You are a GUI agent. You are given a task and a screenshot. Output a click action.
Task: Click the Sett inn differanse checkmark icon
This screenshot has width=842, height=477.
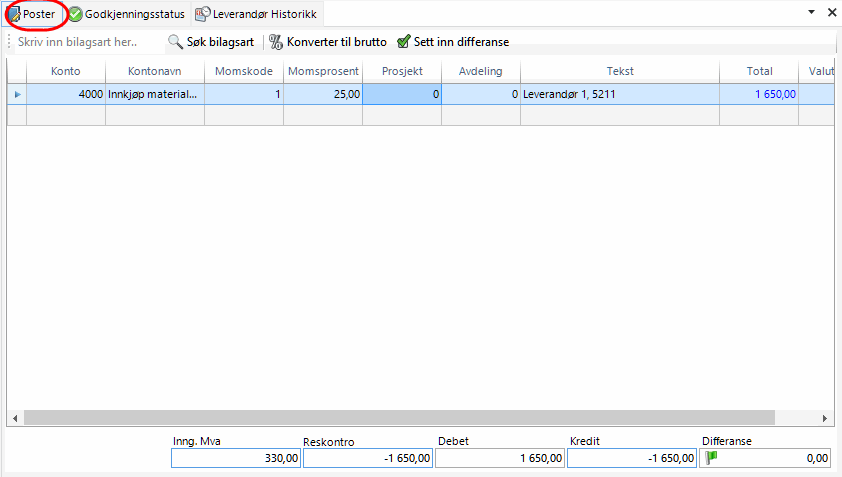403,42
